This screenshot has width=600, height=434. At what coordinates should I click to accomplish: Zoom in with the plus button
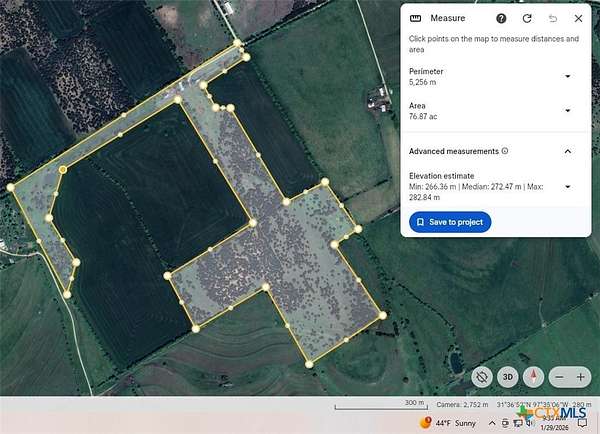581,377
